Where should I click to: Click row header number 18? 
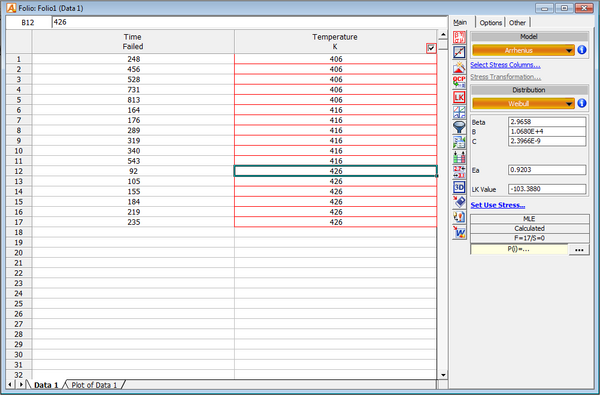click(19, 232)
